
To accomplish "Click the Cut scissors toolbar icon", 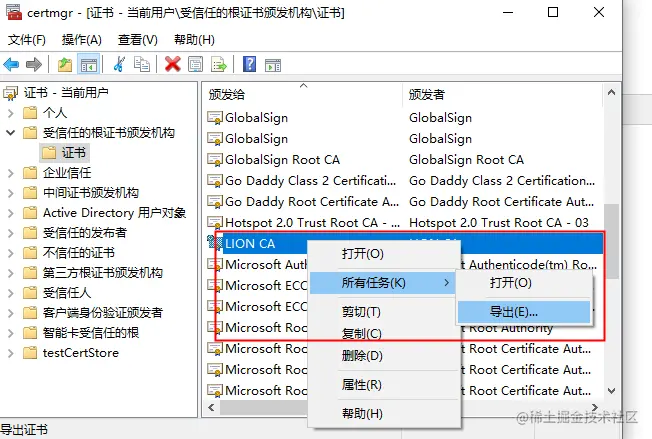I will click(x=119, y=64).
